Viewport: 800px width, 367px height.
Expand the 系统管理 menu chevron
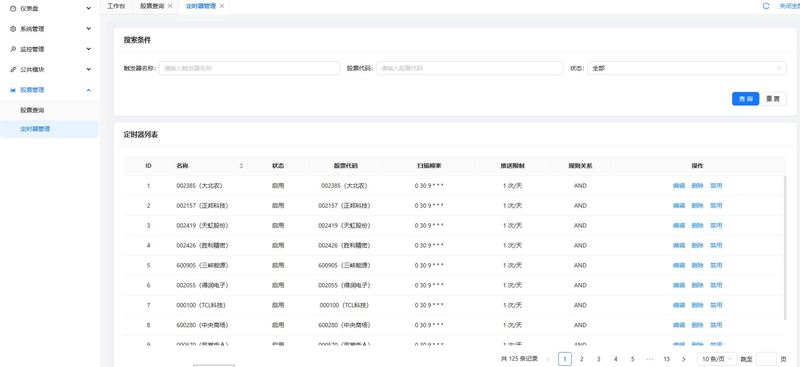[x=89, y=29]
